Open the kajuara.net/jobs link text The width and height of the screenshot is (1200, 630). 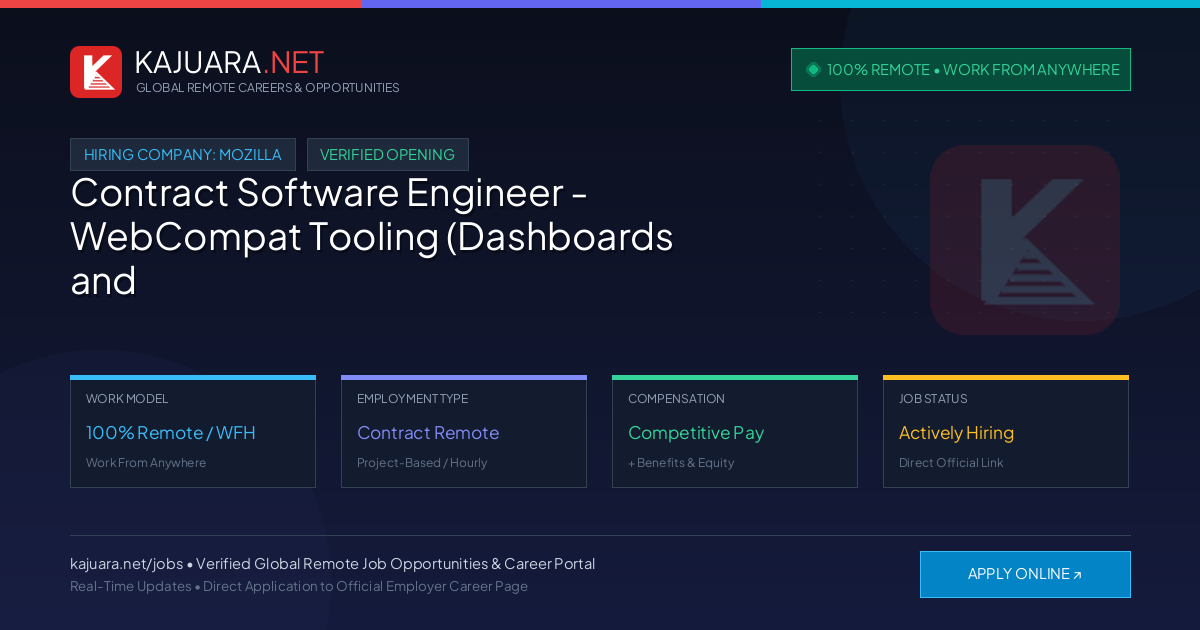[x=126, y=564]
